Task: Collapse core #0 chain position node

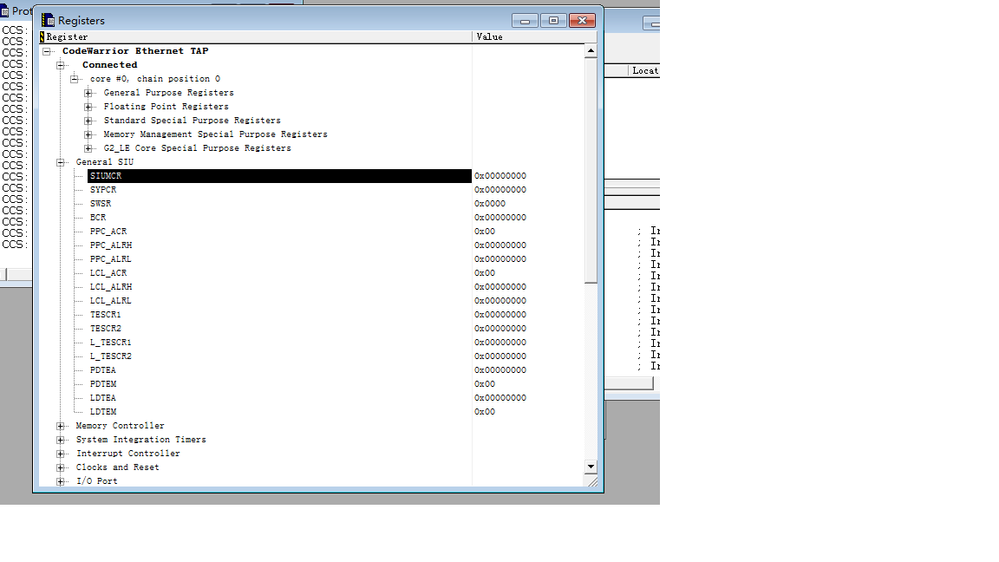Action: (x=75, y=79)
